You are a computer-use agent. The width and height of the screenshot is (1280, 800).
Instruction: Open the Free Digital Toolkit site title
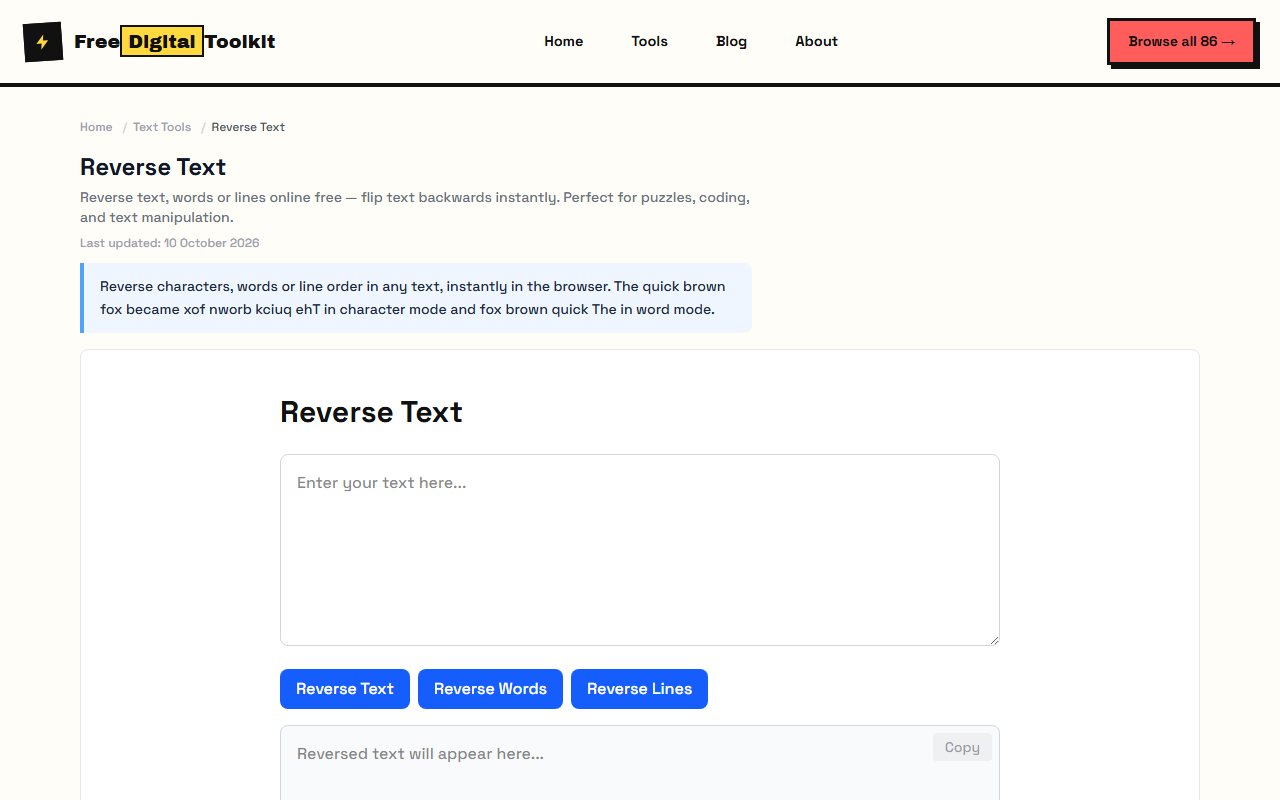pos(175,42)
